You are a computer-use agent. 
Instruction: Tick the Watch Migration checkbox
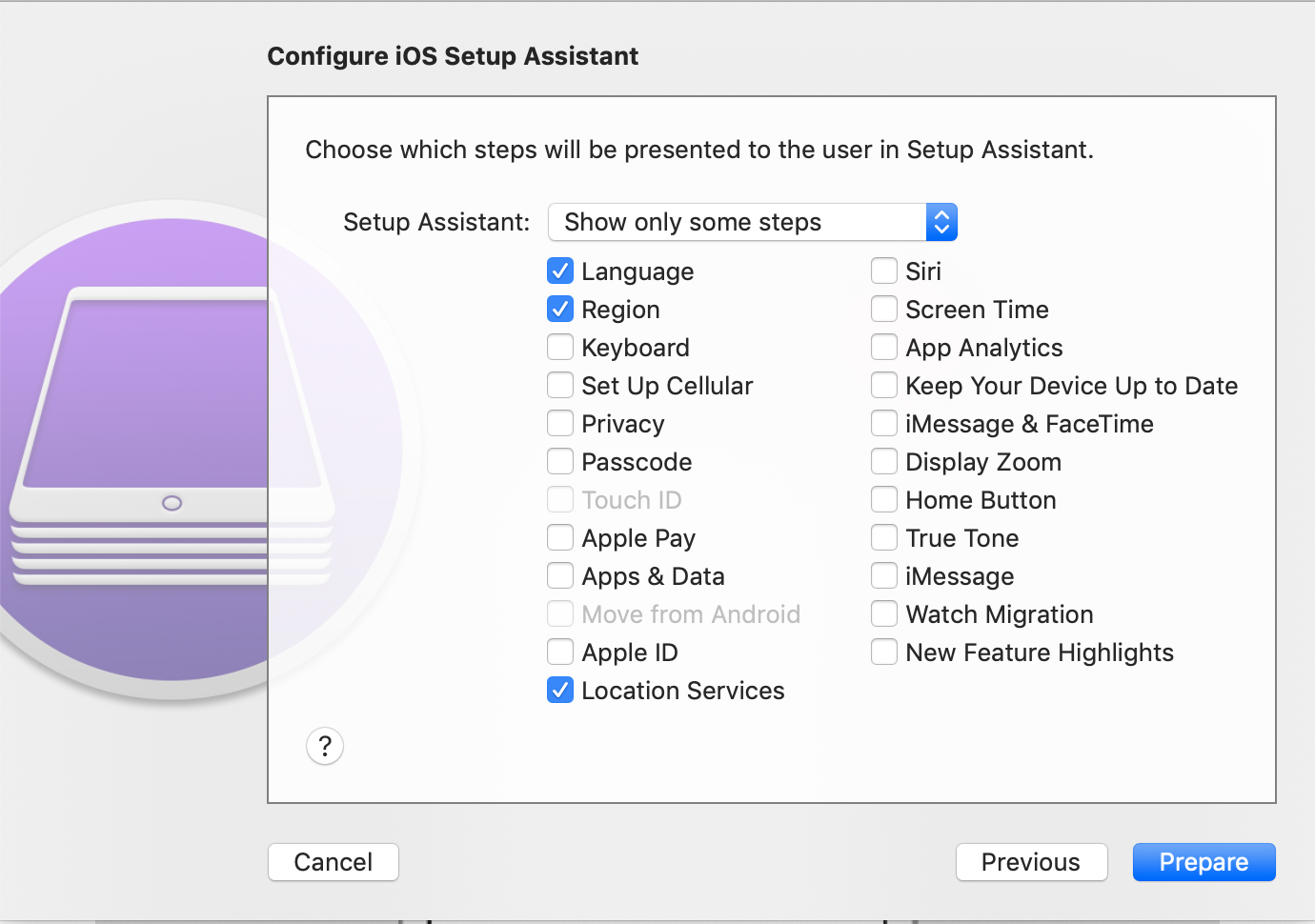pyautogui.click(x=884, y=614)
